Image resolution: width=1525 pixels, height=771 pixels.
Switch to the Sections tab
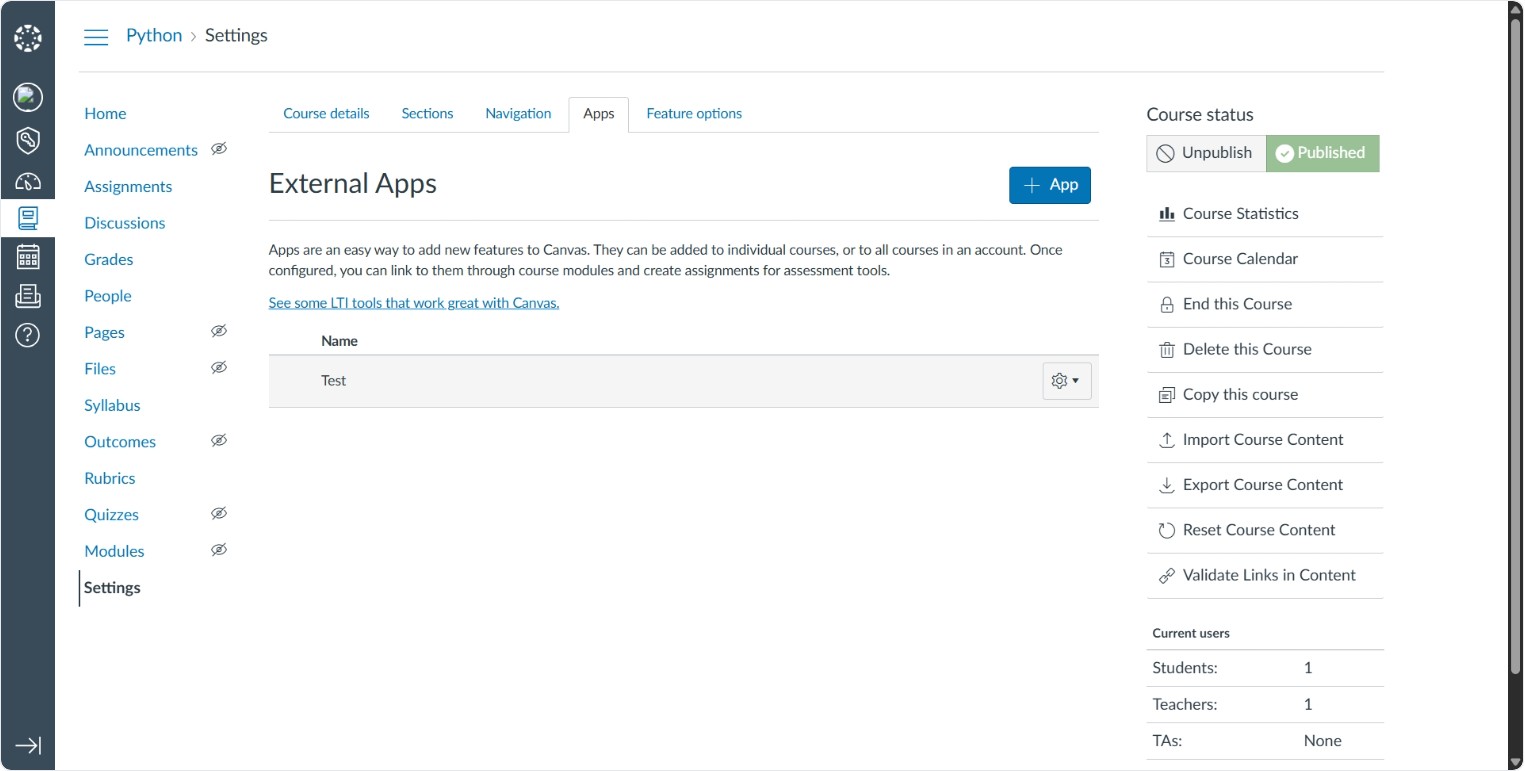point(427,114)
